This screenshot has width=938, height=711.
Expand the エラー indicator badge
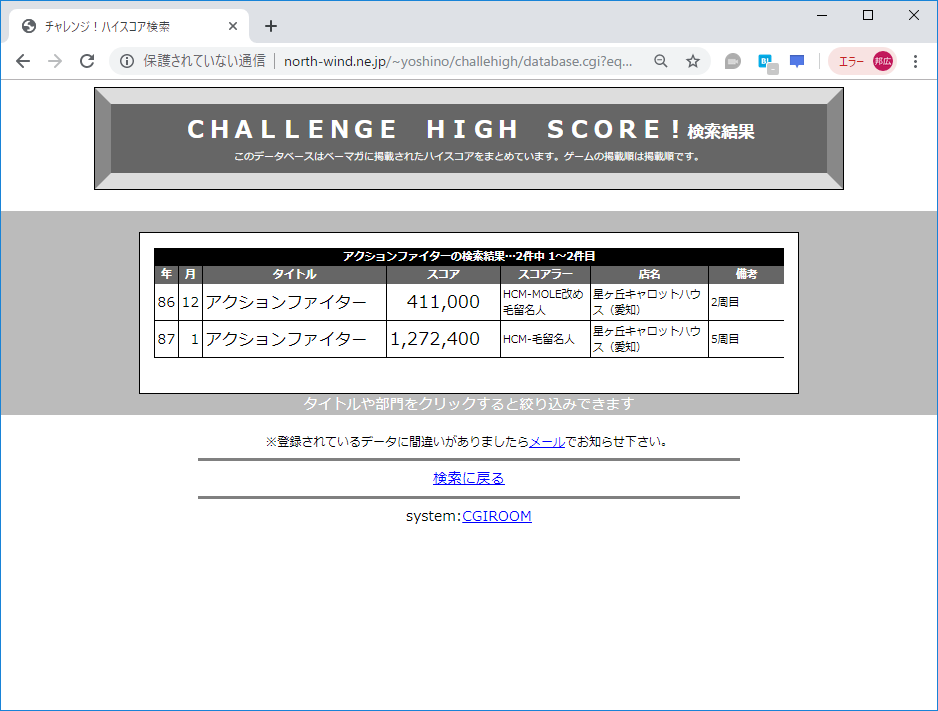[x=851, y=61]
